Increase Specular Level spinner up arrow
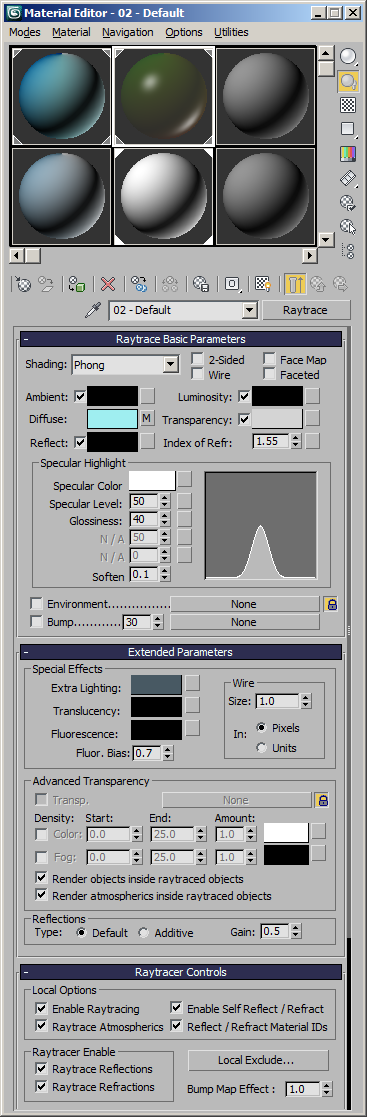The width and height of the screenshot is (367, 1117). (165, 499)
